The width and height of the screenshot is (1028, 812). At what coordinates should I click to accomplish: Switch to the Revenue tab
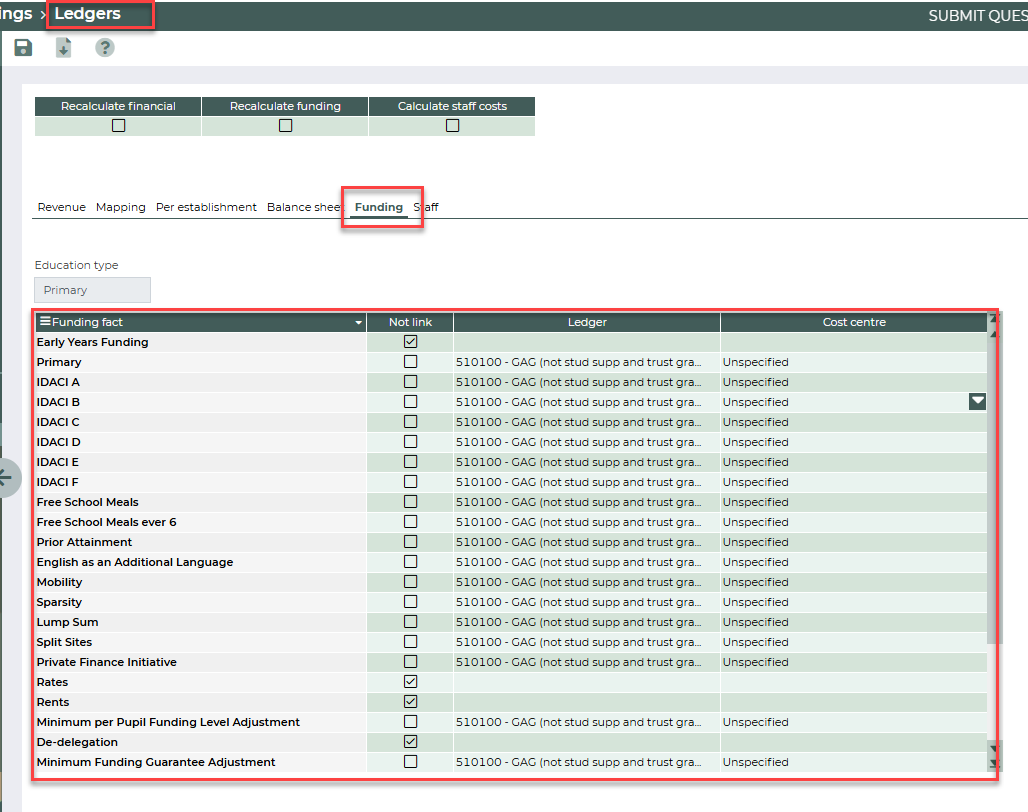pyautogui.click(x=61, y=207)
